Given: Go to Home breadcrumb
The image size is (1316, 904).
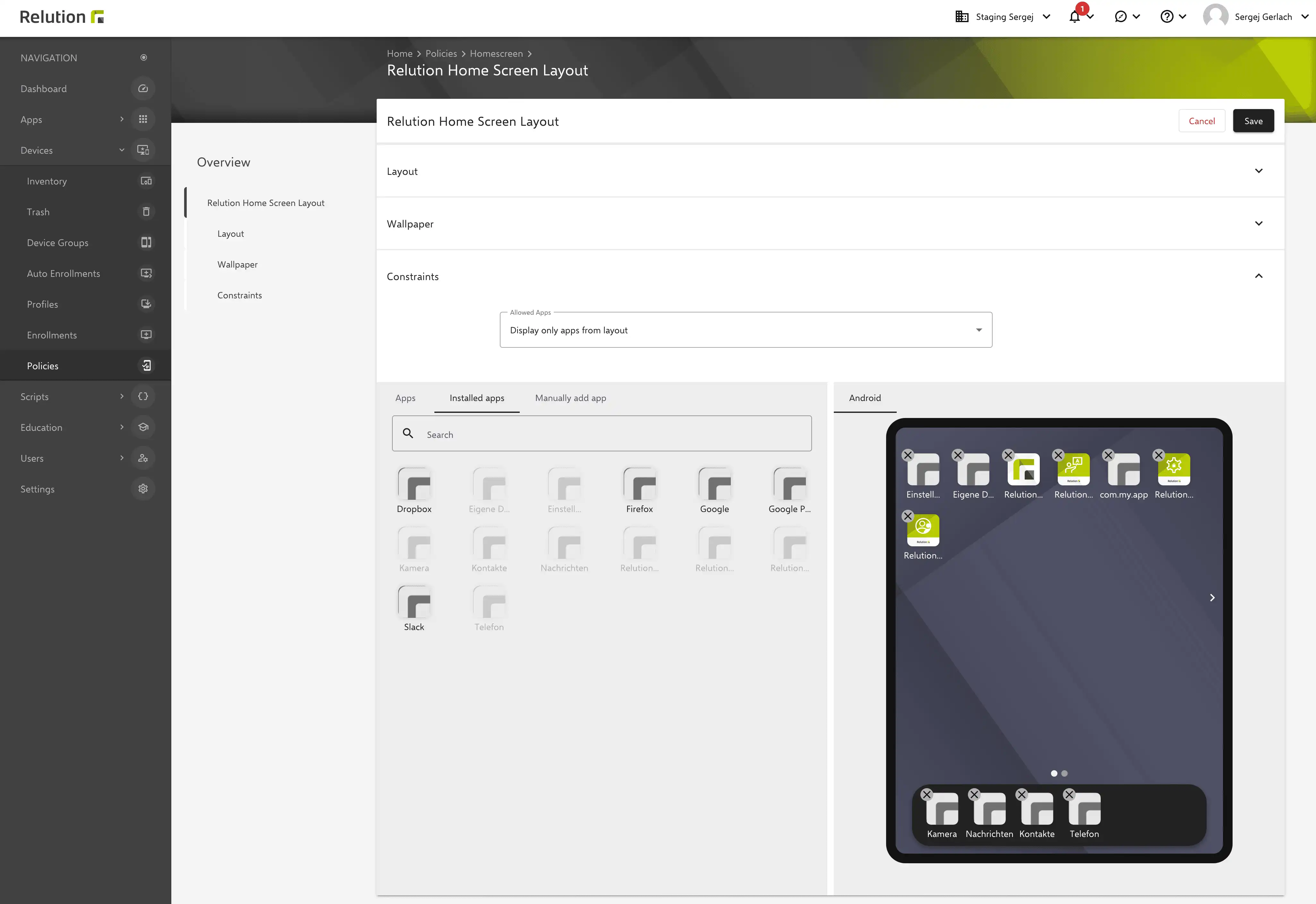Looking at the screenshot, I should tap(399, 53).
